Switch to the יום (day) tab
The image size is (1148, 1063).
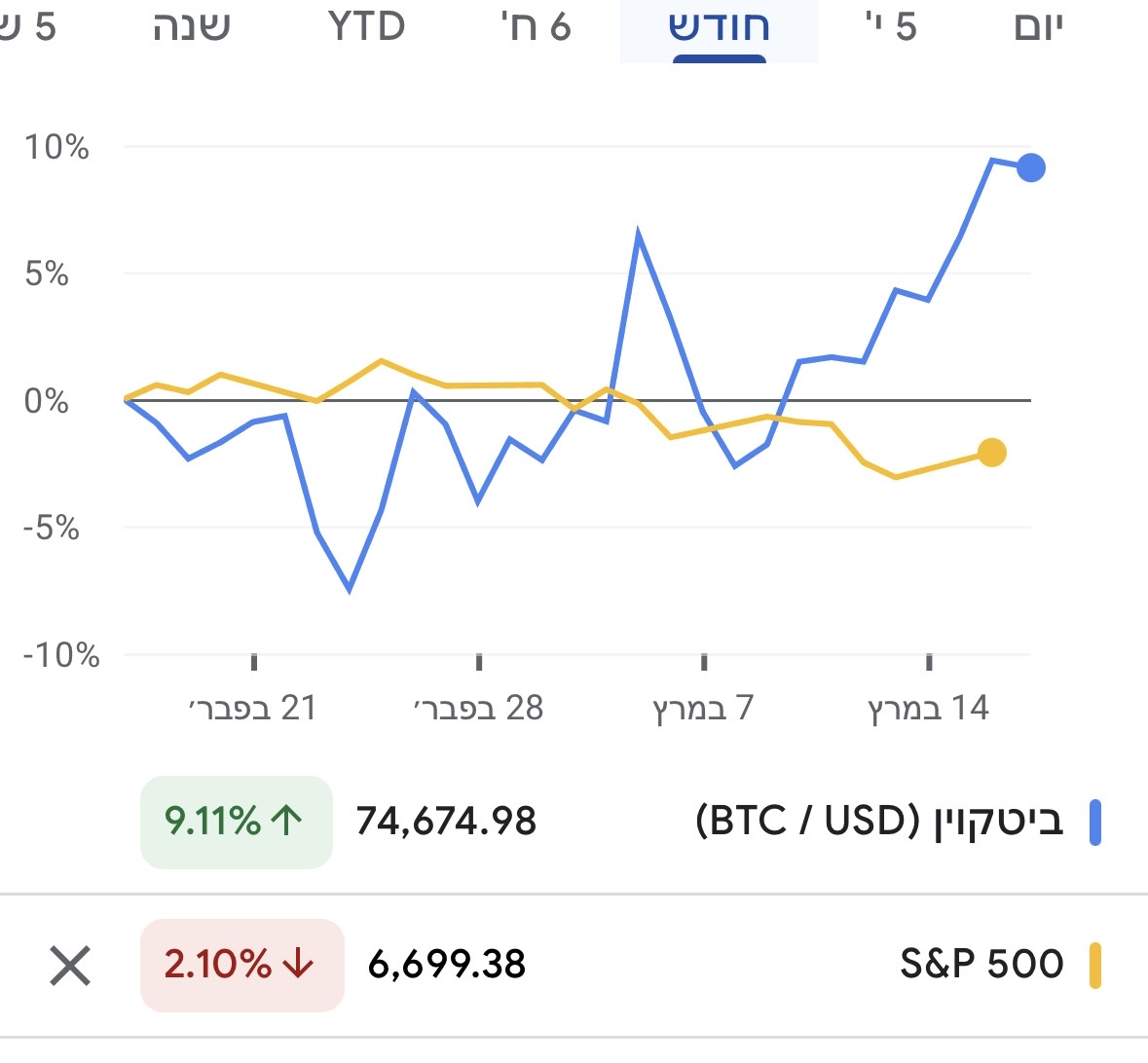(1038, 27)
